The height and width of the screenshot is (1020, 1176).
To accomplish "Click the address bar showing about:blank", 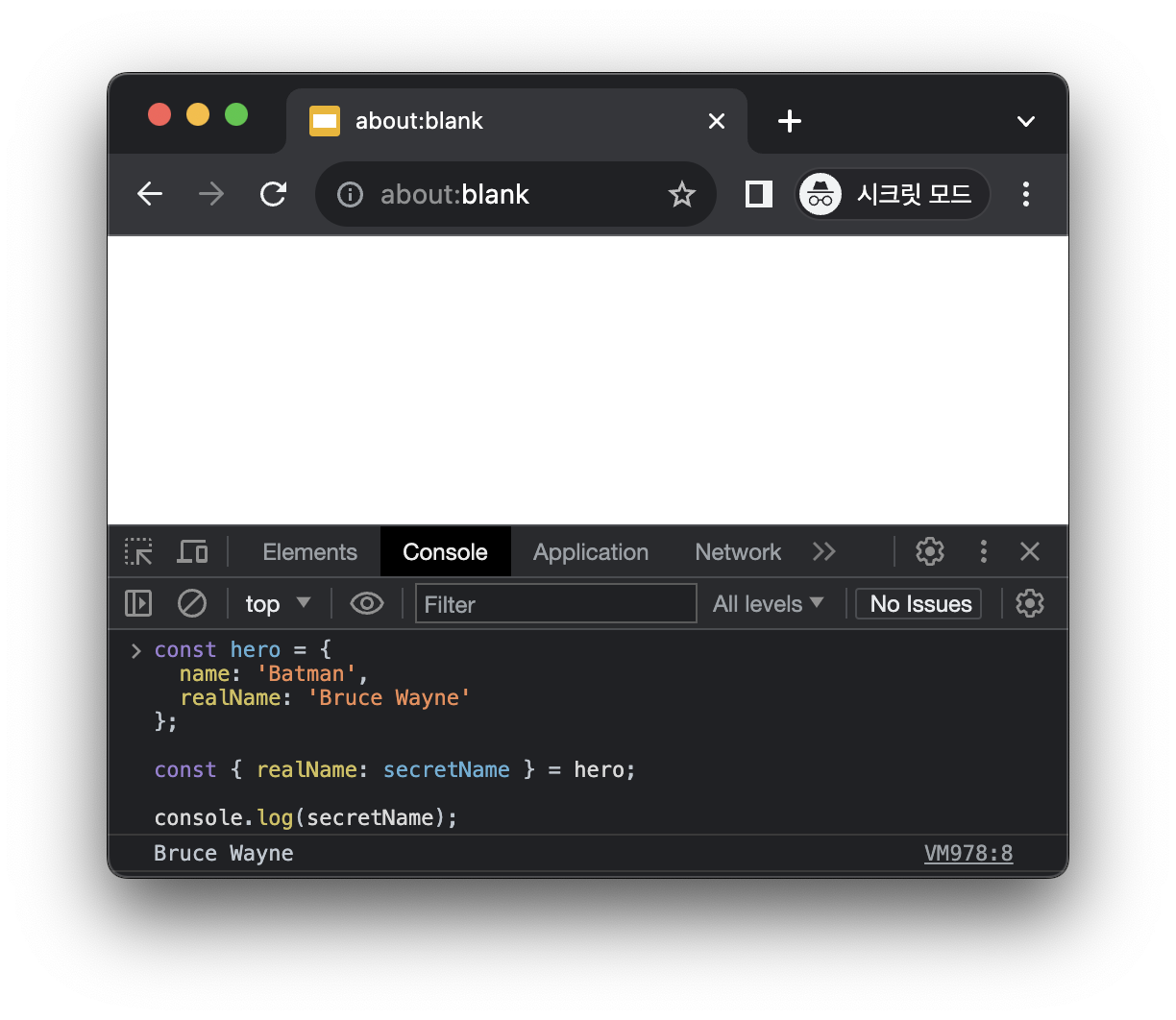I will pos(516,194).
